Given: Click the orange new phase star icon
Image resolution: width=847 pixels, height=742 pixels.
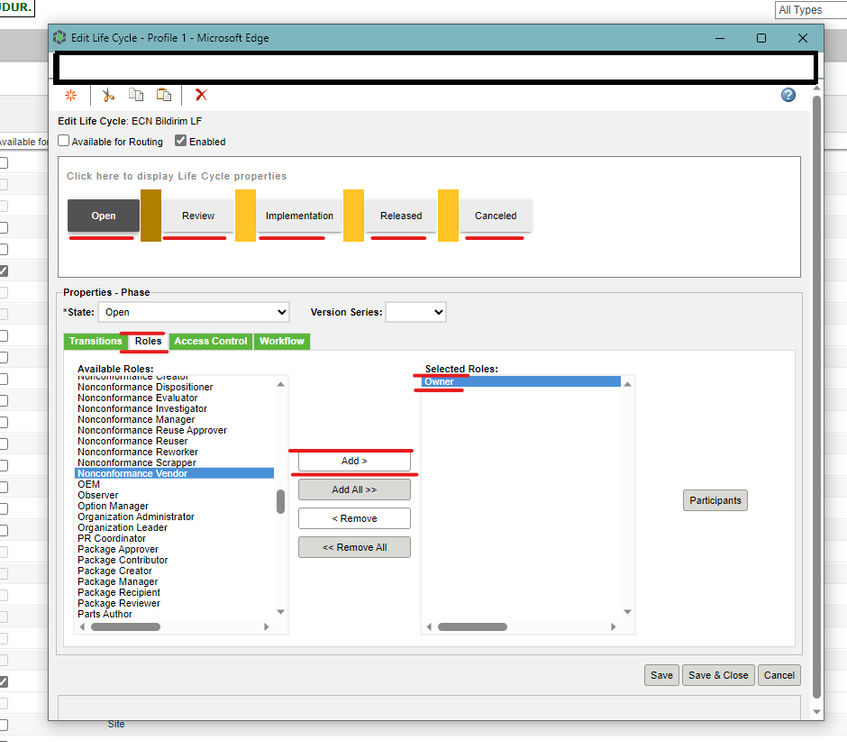Looking at the screenshot, I should coord(70,95).
